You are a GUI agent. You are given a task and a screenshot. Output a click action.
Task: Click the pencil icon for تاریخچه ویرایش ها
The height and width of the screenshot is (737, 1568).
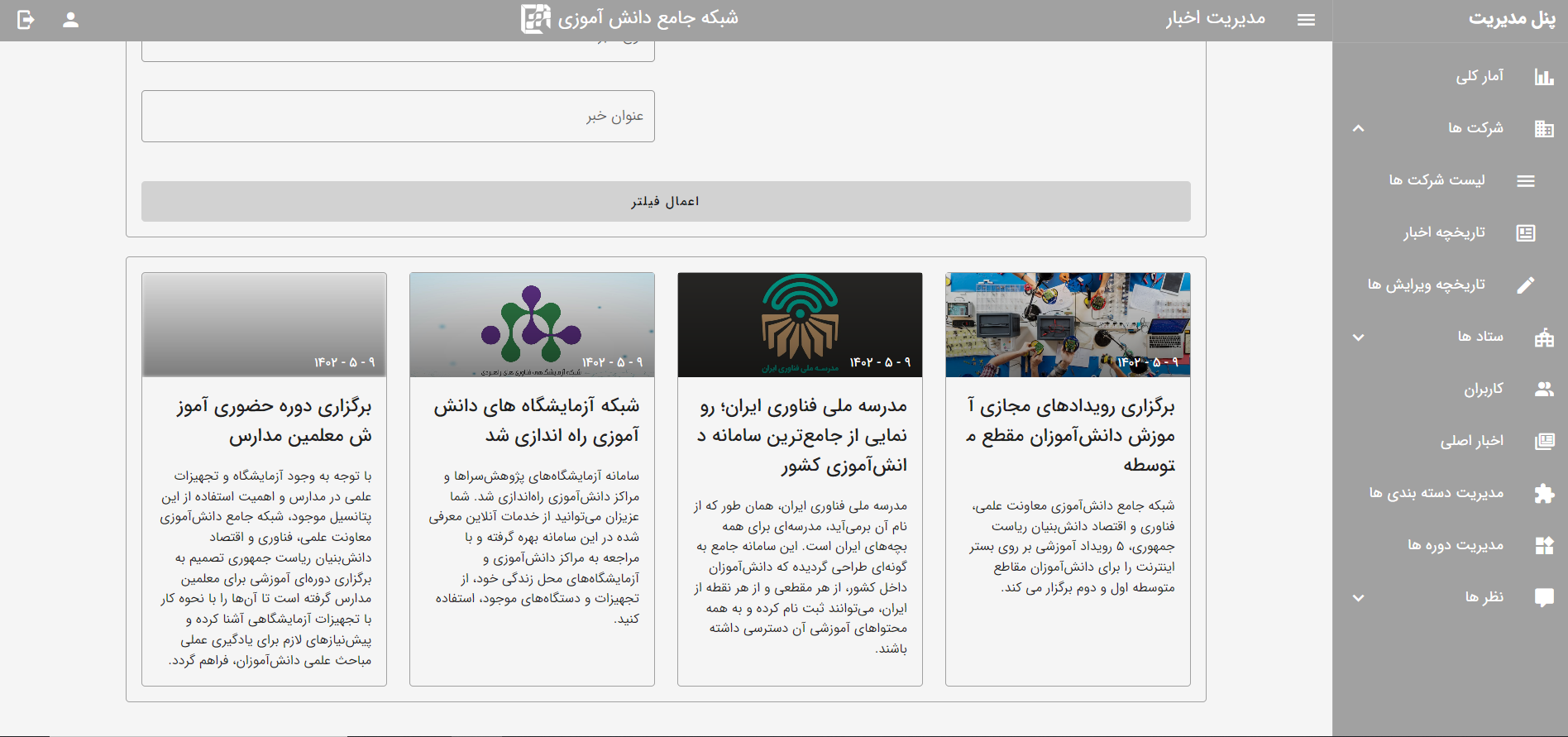coord(1526,285)
